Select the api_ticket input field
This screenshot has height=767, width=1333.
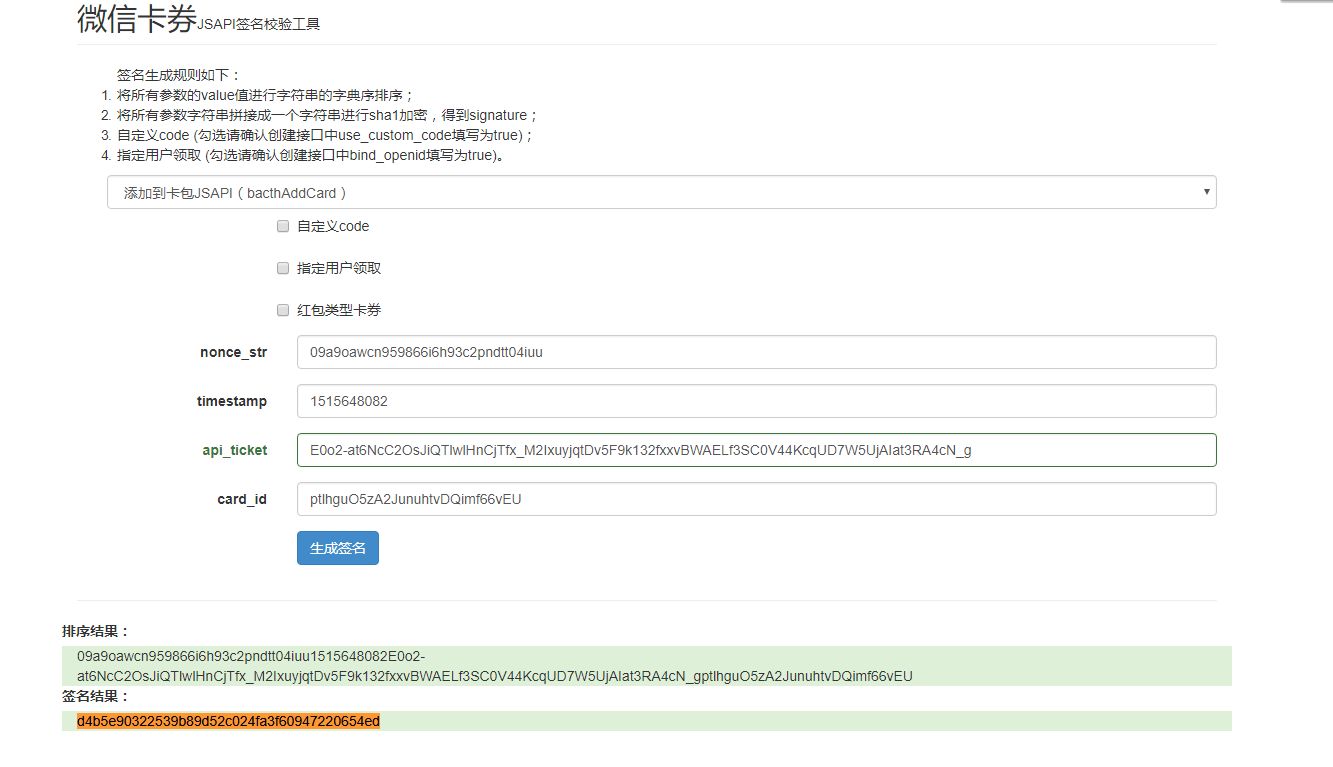[x=756, y=450]
